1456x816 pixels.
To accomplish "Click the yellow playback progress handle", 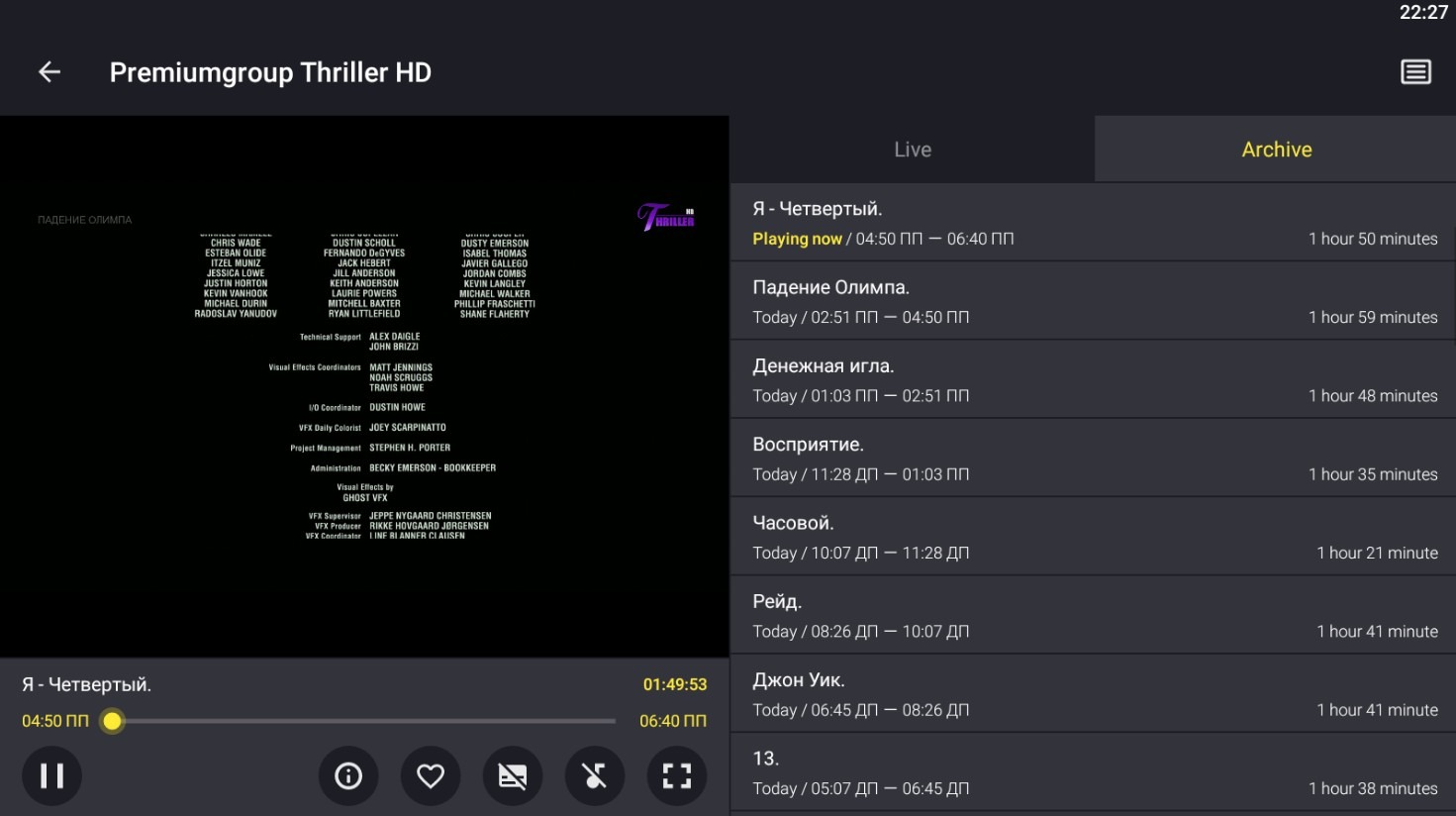I will [113, 721].
